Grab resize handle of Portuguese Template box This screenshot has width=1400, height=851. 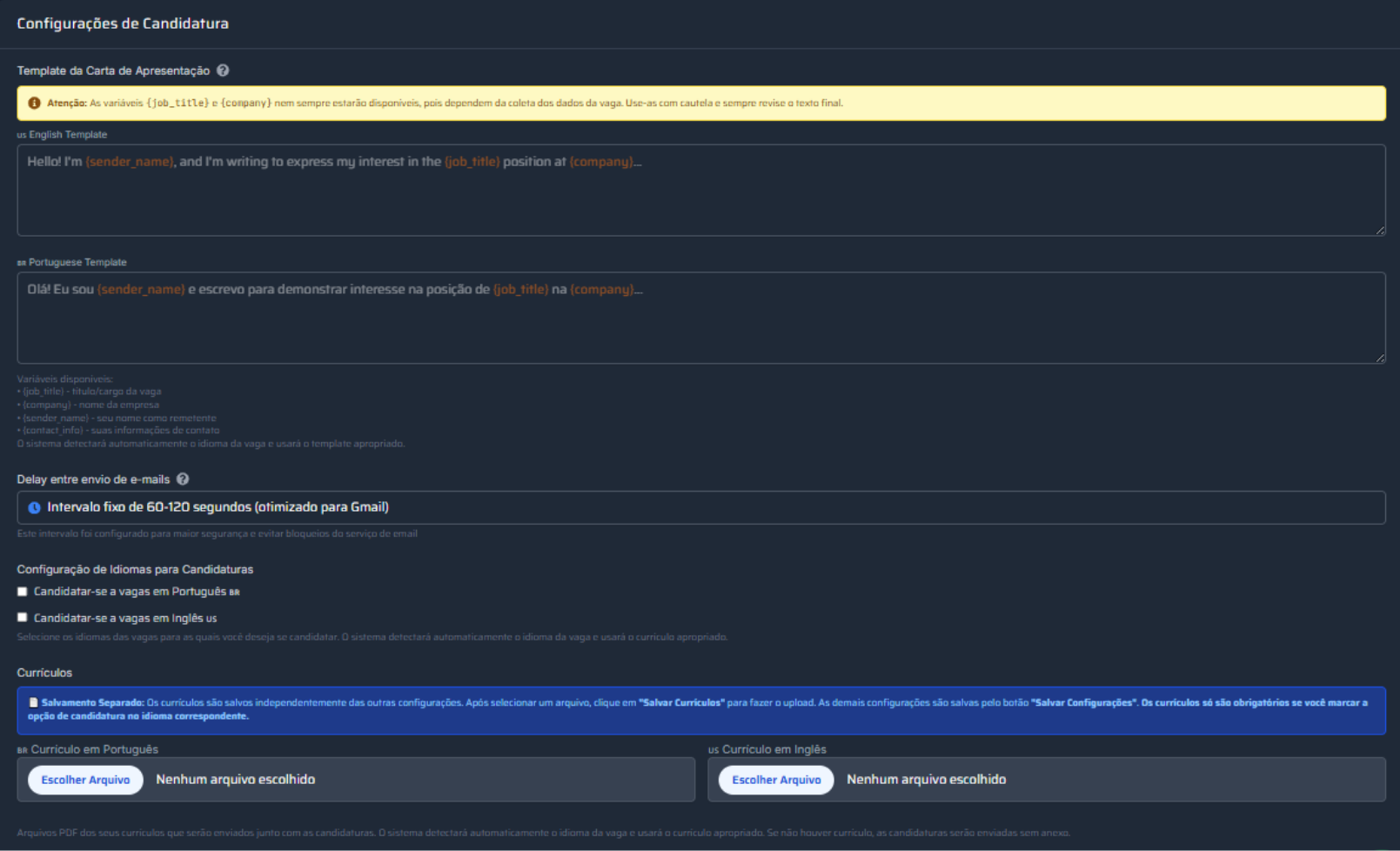pyautogui.click(x=1380, y=358)
